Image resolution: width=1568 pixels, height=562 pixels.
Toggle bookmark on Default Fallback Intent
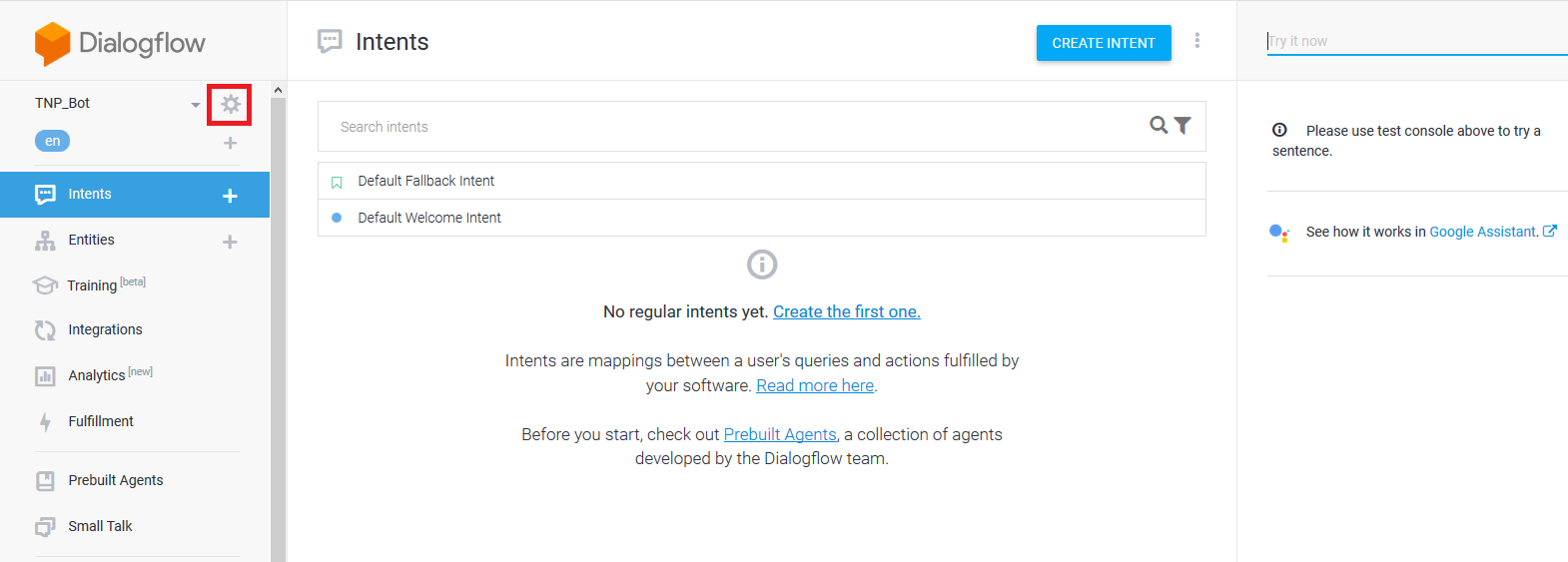coord(337,182)
